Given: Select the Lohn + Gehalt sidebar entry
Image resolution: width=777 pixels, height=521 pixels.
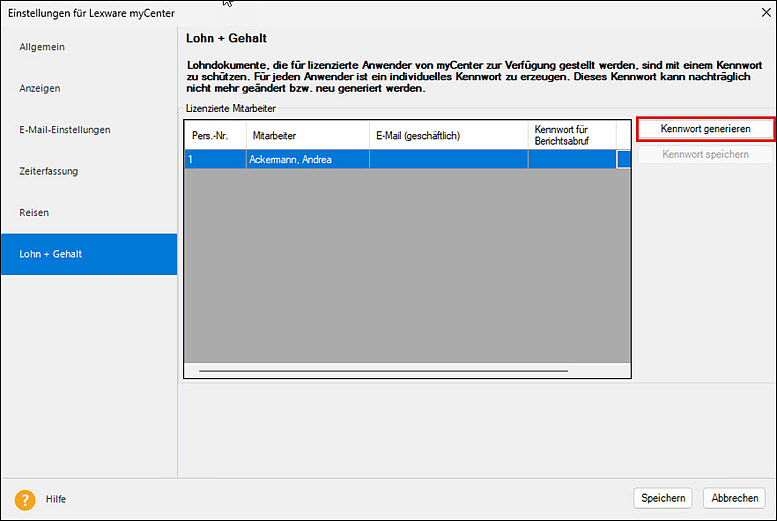Looking at the screenshot, I should pyautogui.click(x=51, y=254).
